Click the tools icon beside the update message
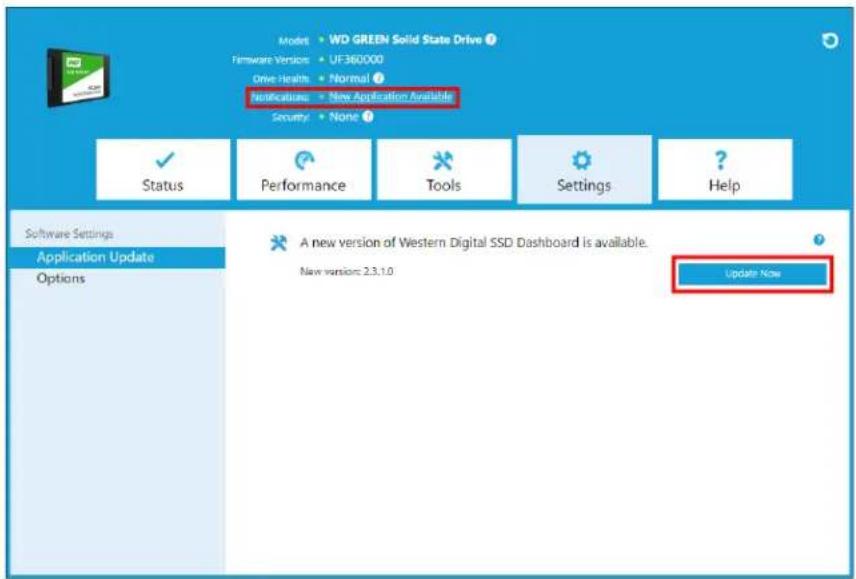The height and width of the screenshot is (579, 856). point(278,243)
